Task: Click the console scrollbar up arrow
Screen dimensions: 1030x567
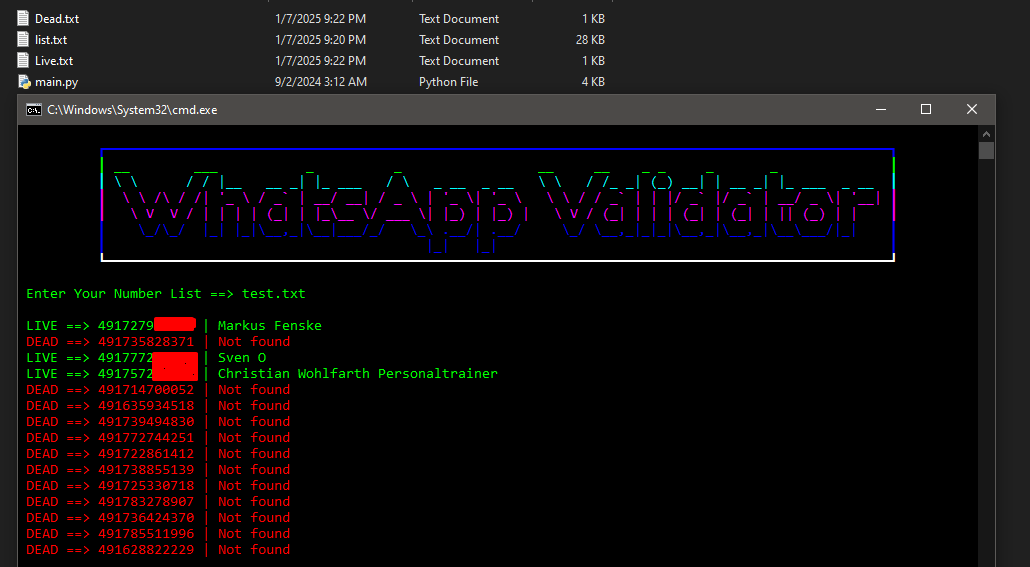Action: coord(986,134)
